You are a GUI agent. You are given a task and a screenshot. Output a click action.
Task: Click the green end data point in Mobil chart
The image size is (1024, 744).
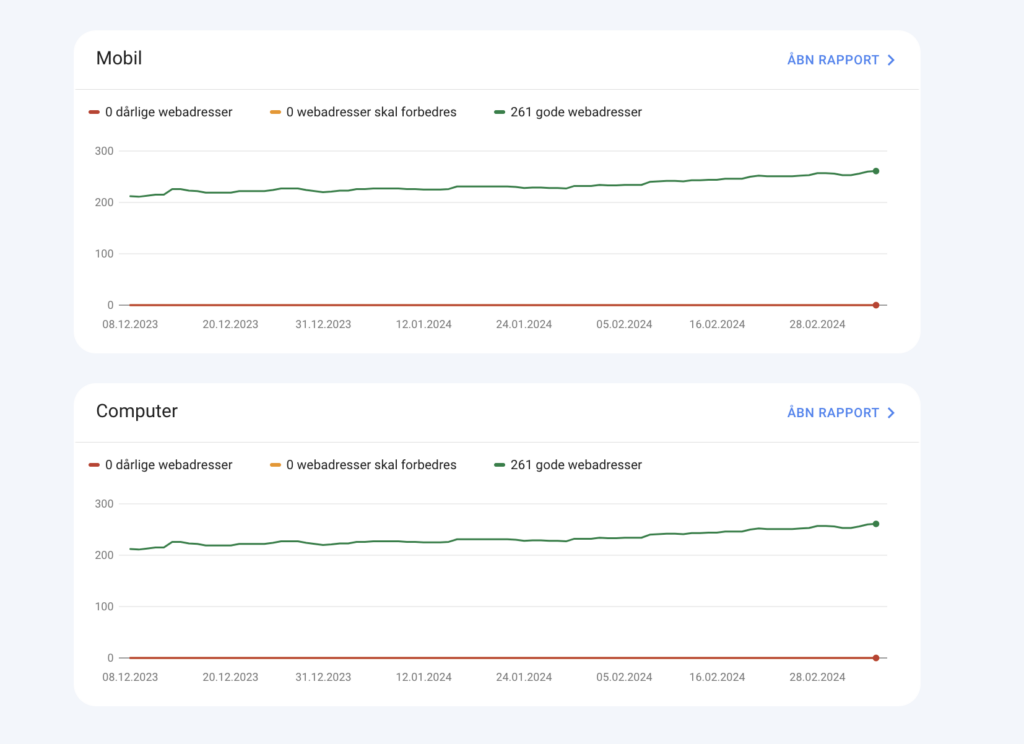click(876, 171)
